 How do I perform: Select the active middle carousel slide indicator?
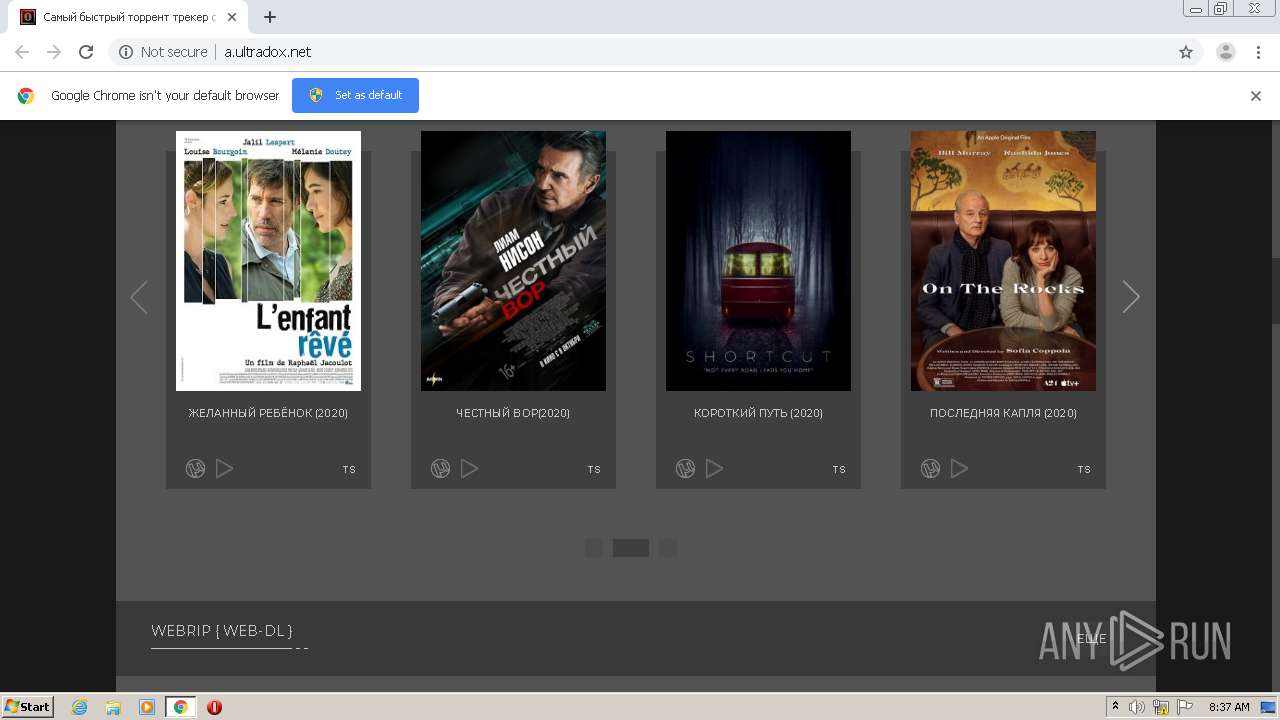click(x=631, y=548)
